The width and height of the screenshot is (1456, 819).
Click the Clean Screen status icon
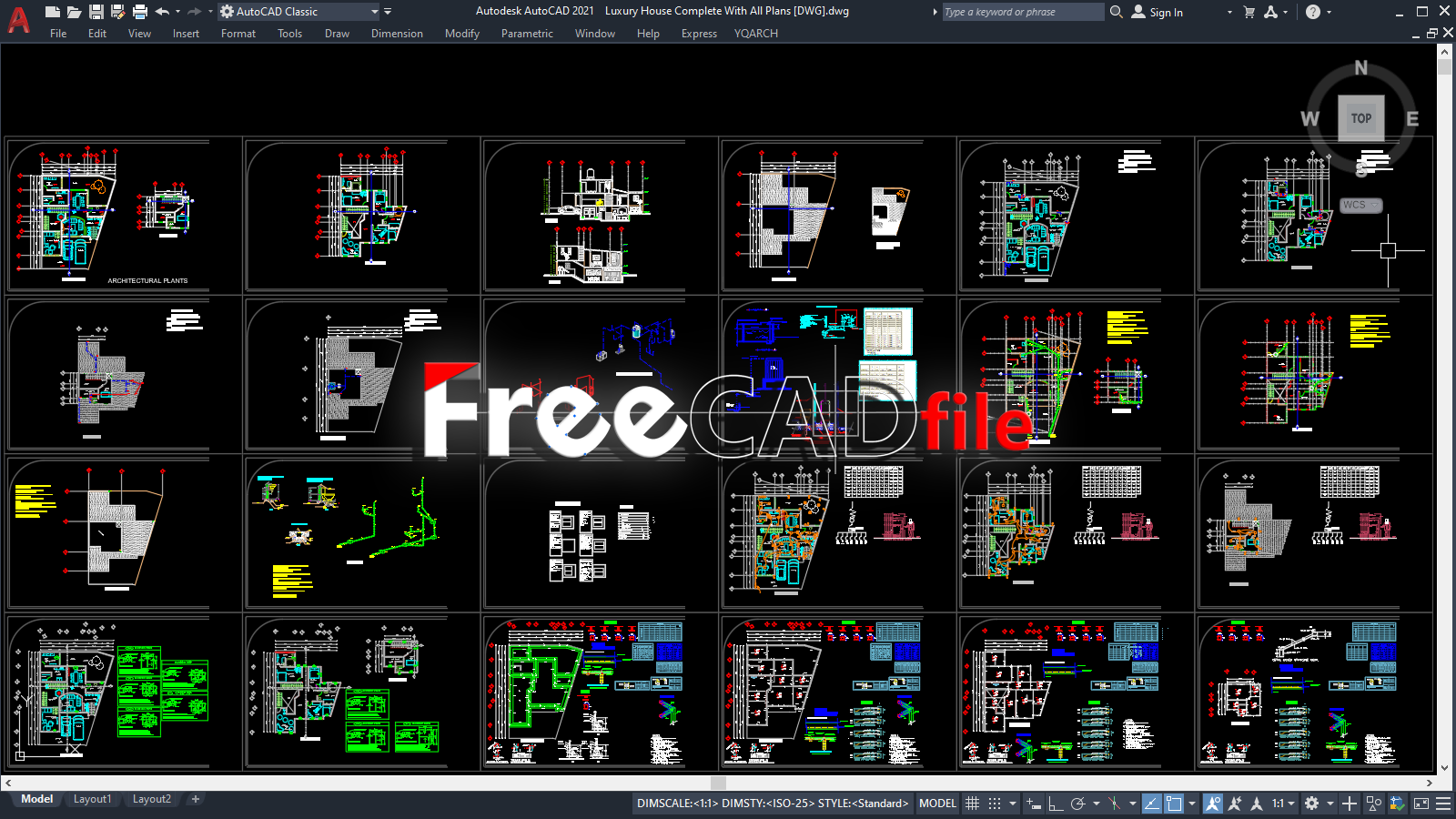click(x=1421, y=804)
